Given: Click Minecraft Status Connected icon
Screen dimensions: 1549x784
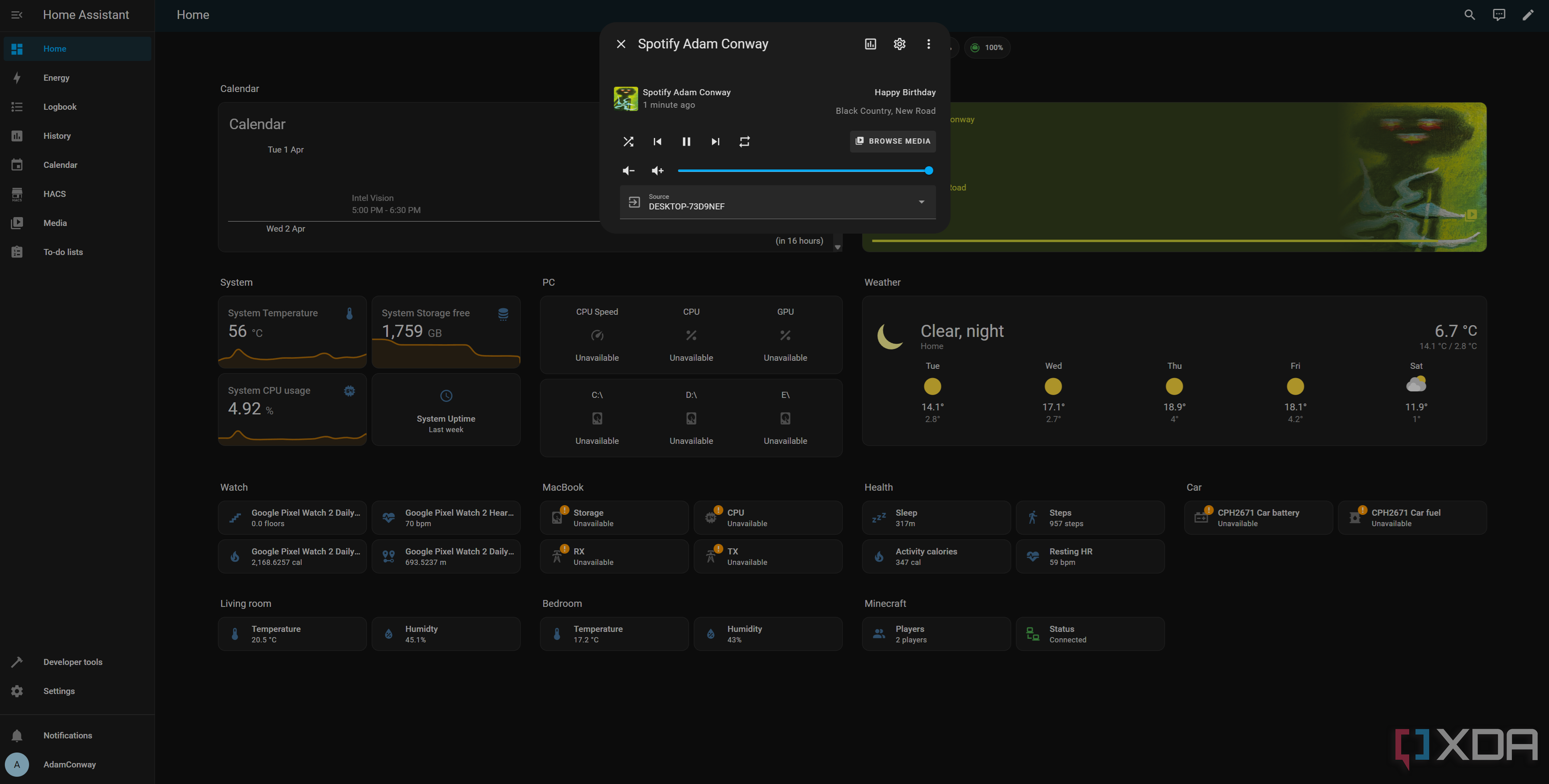Looking at the screenshot, I should click(x=1032, y=633).
